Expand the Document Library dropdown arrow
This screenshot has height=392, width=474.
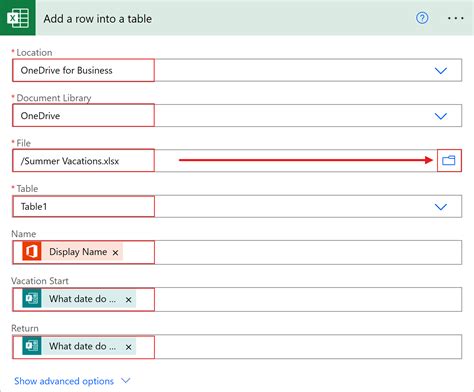click(441, 116)
